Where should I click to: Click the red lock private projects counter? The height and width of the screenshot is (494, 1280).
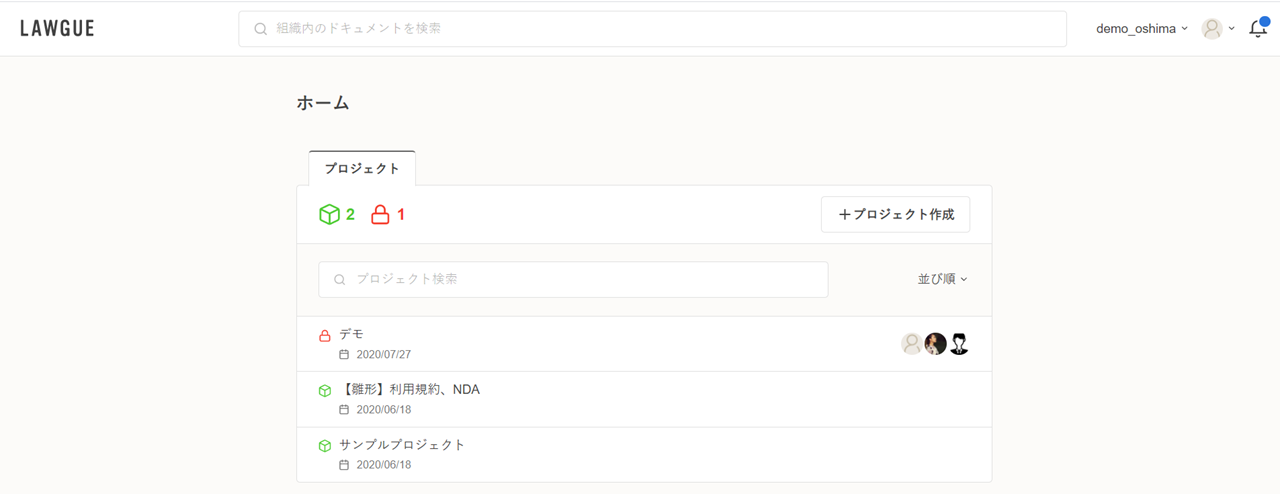[388, 214]
